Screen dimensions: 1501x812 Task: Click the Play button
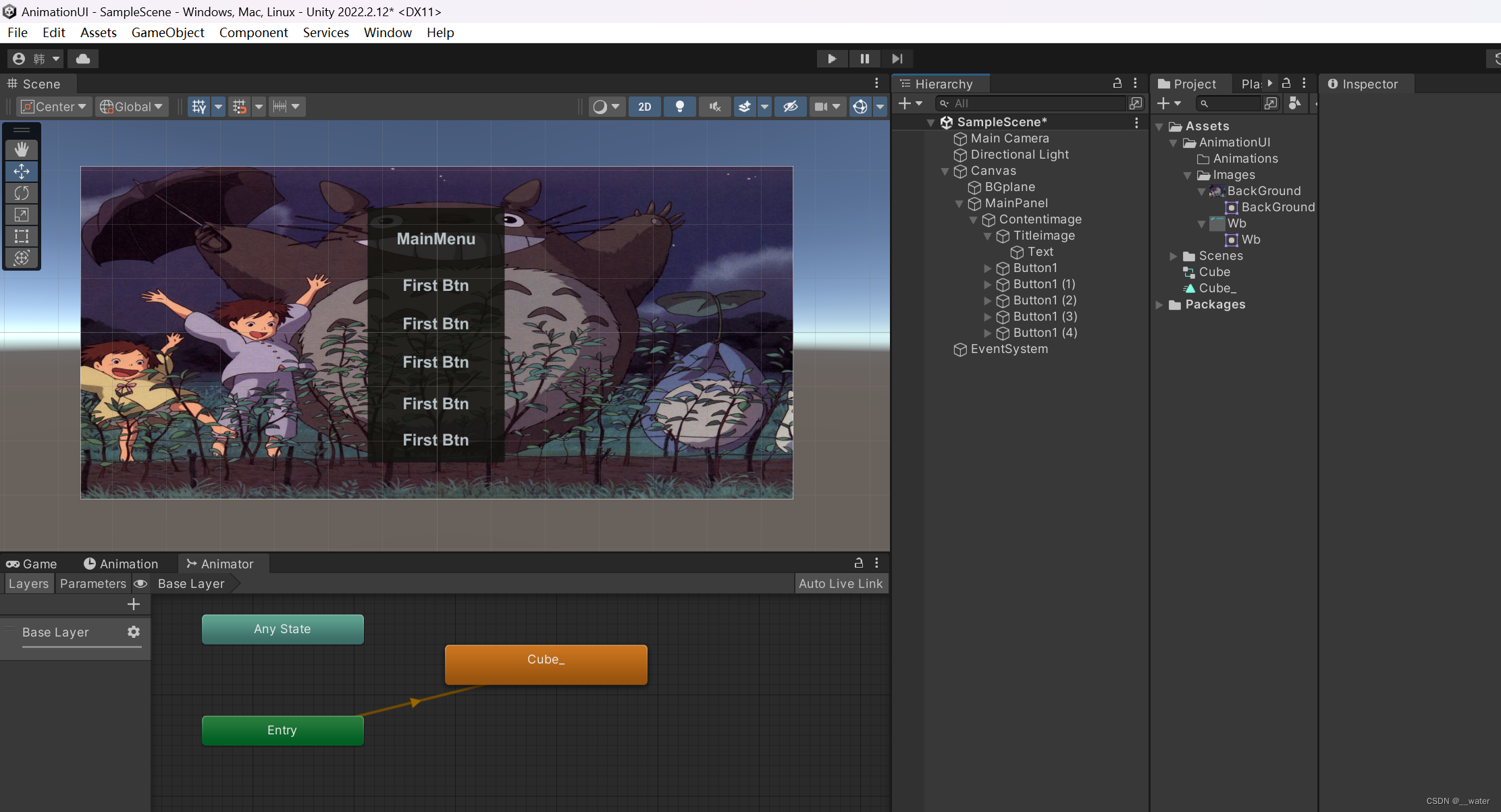pos(832,59)
